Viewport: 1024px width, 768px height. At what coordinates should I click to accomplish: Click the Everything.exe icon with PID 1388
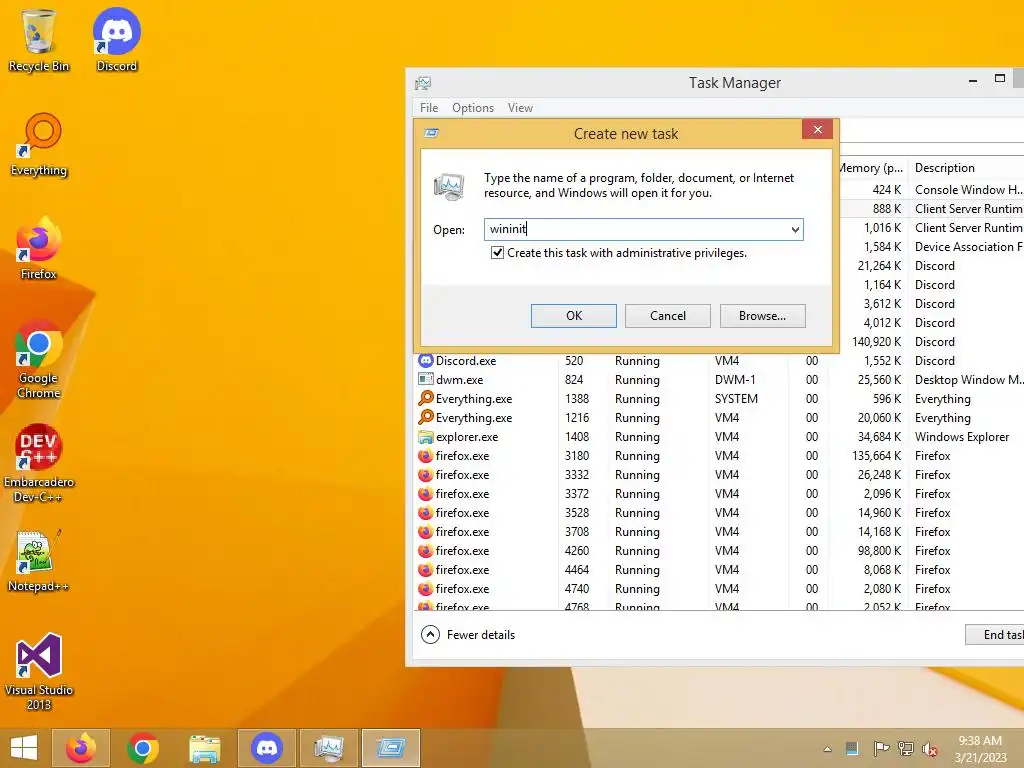point(426,398)
